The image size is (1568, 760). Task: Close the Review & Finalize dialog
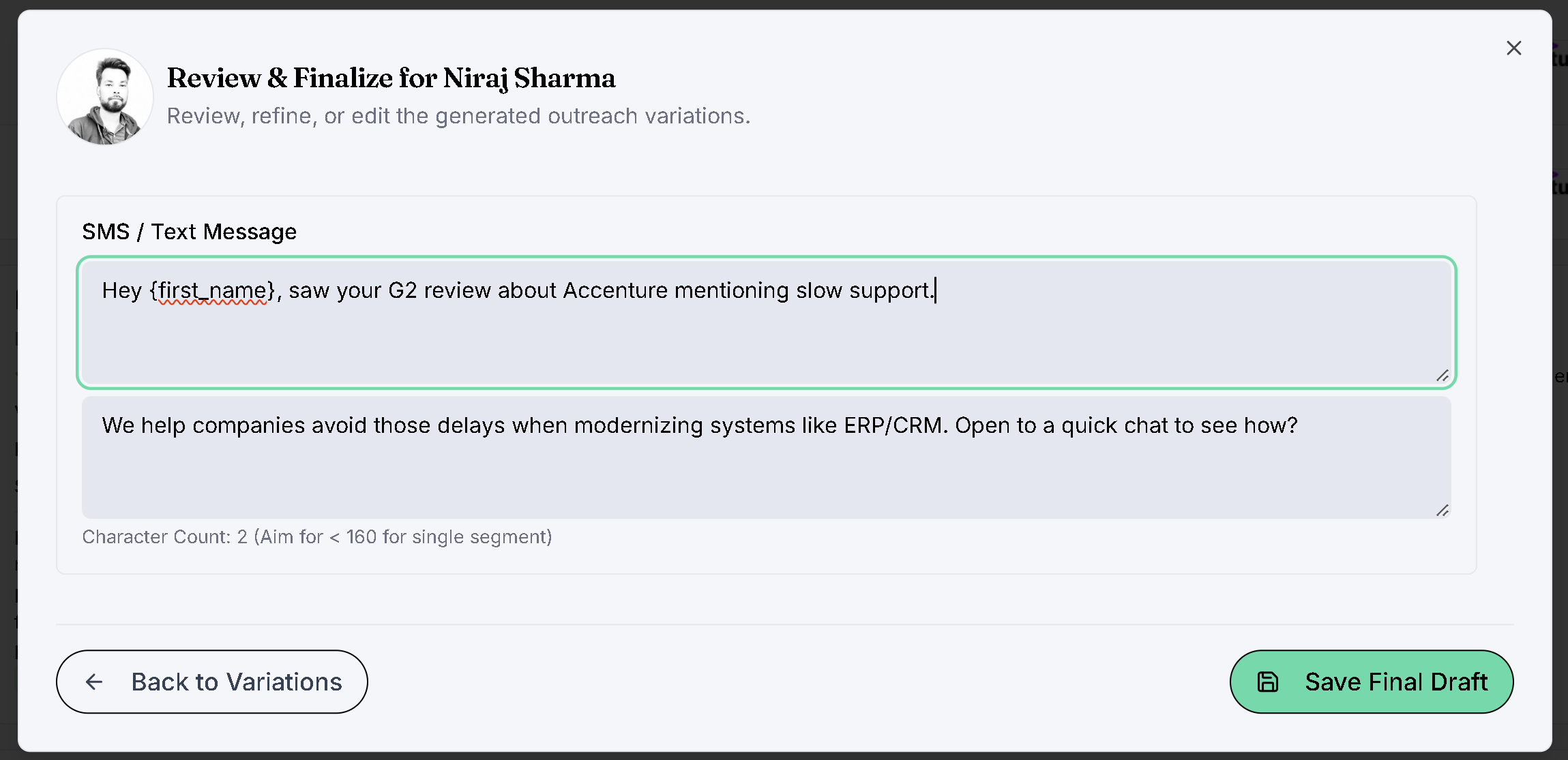(x=1513, y=48)
